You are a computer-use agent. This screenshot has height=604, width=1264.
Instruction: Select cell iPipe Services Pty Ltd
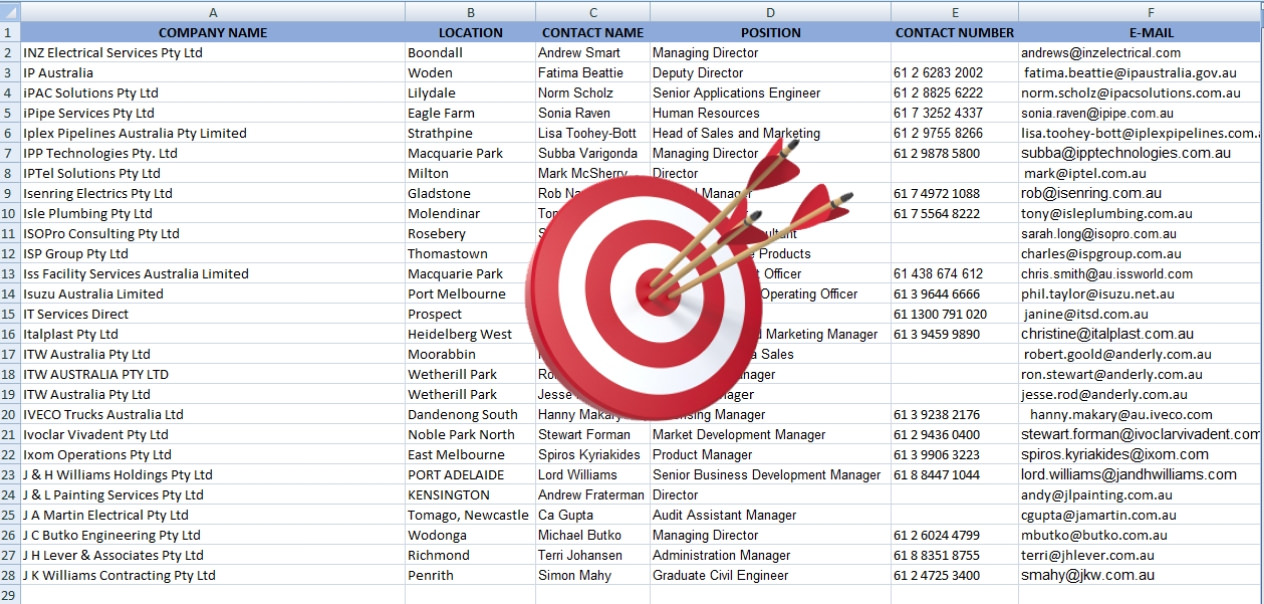point(213,113)
